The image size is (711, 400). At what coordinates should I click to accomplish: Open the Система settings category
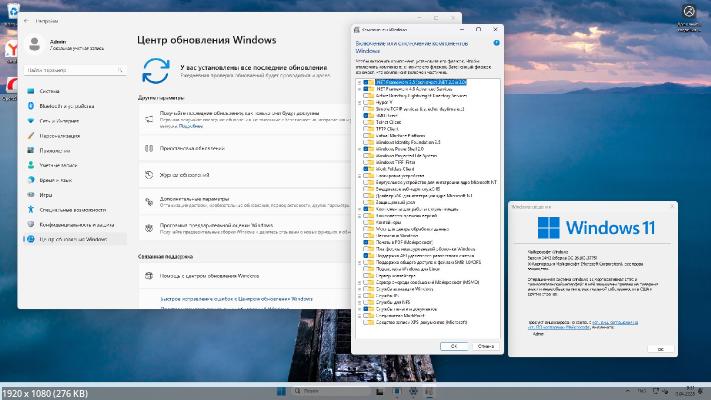pyautogui.click(x=50, y=90)
